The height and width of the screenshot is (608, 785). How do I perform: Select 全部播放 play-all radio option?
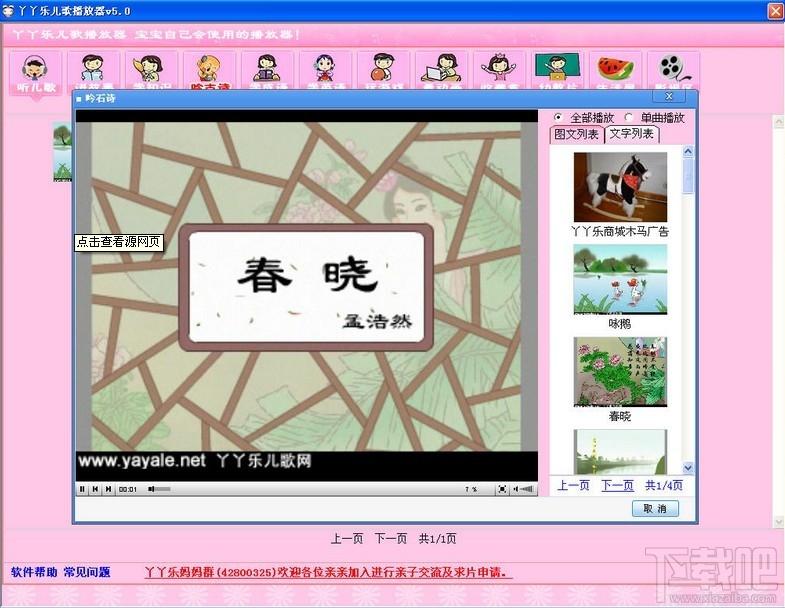coord(558,117)
